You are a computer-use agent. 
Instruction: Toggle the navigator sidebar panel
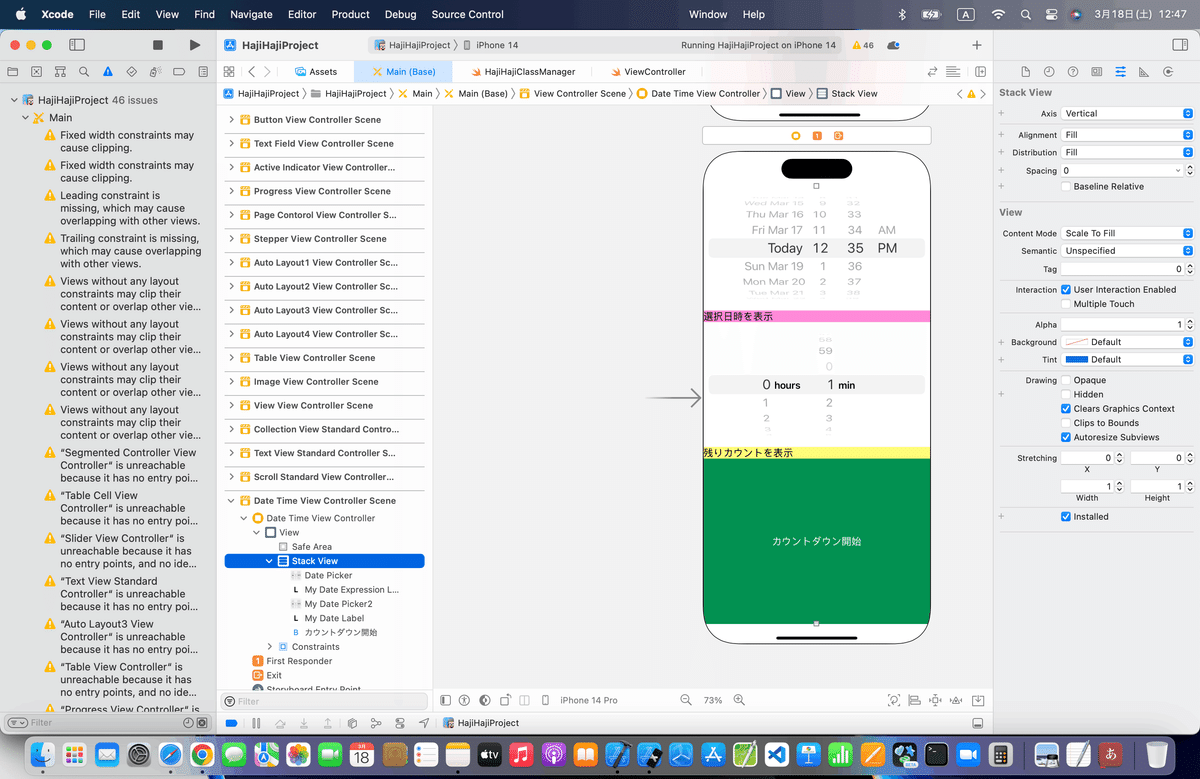[77, 45]
